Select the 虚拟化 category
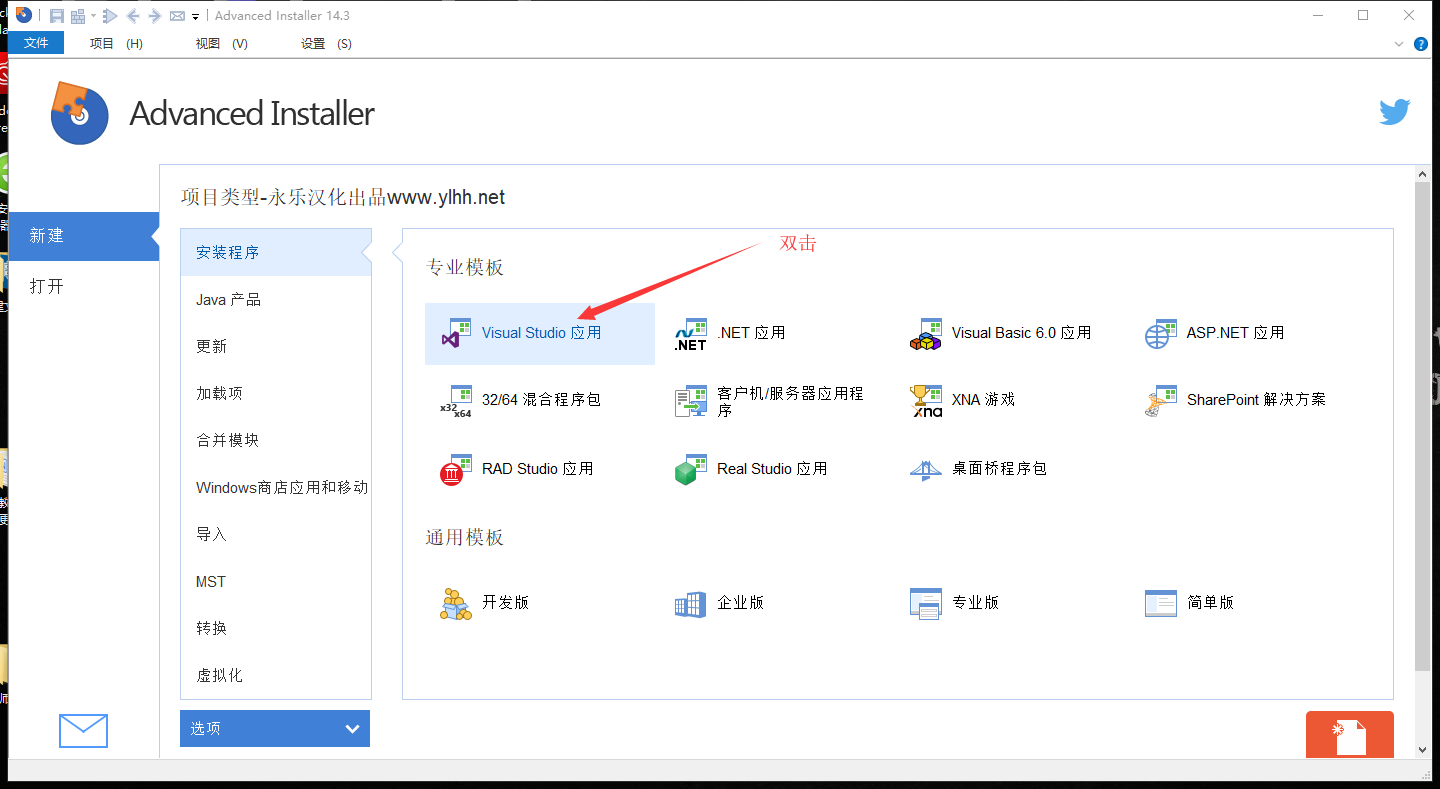The width and height of the screenshot is (1440, 789). coord(276,675)
